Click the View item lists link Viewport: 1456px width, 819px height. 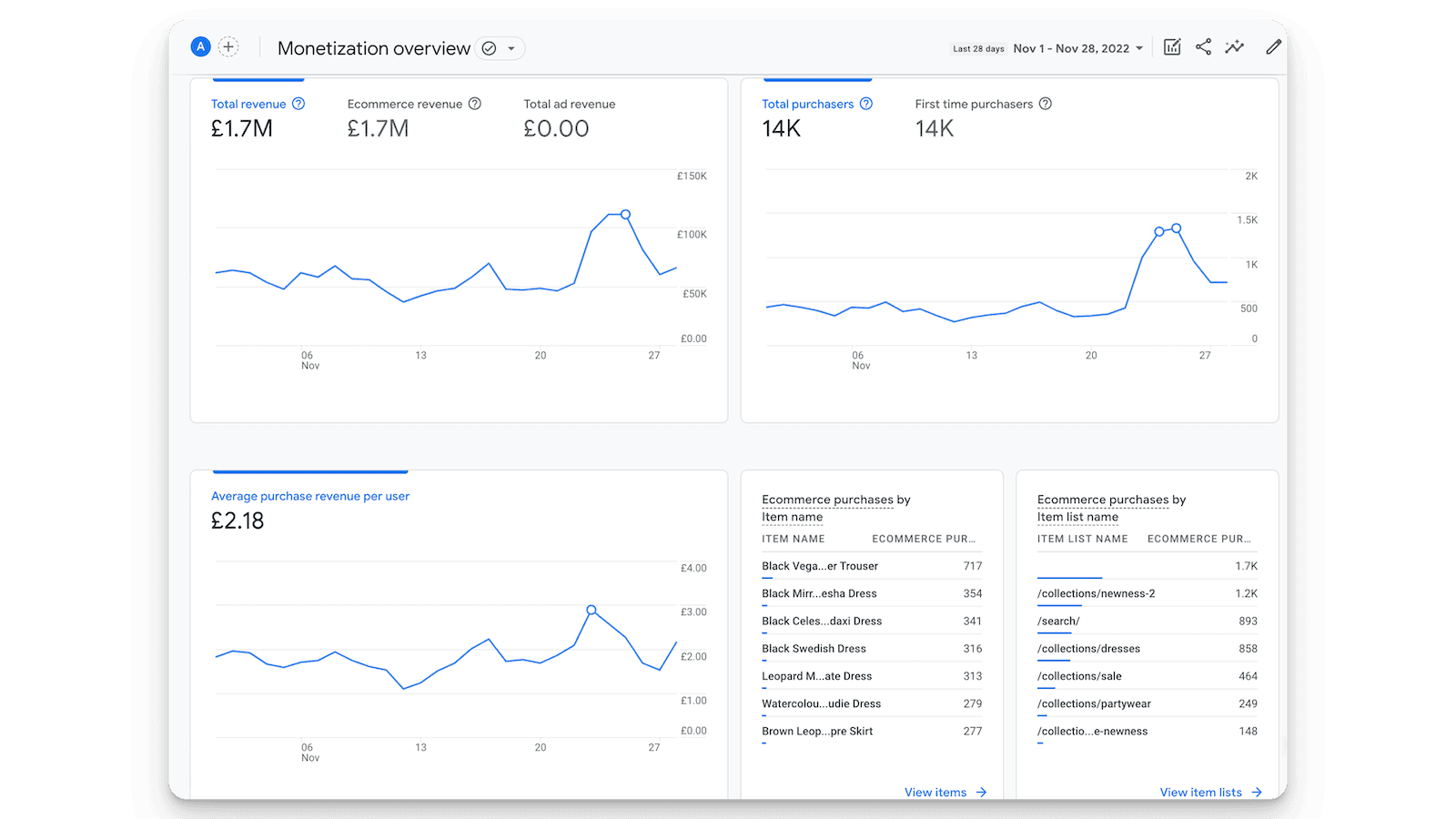coord(1210,792)
